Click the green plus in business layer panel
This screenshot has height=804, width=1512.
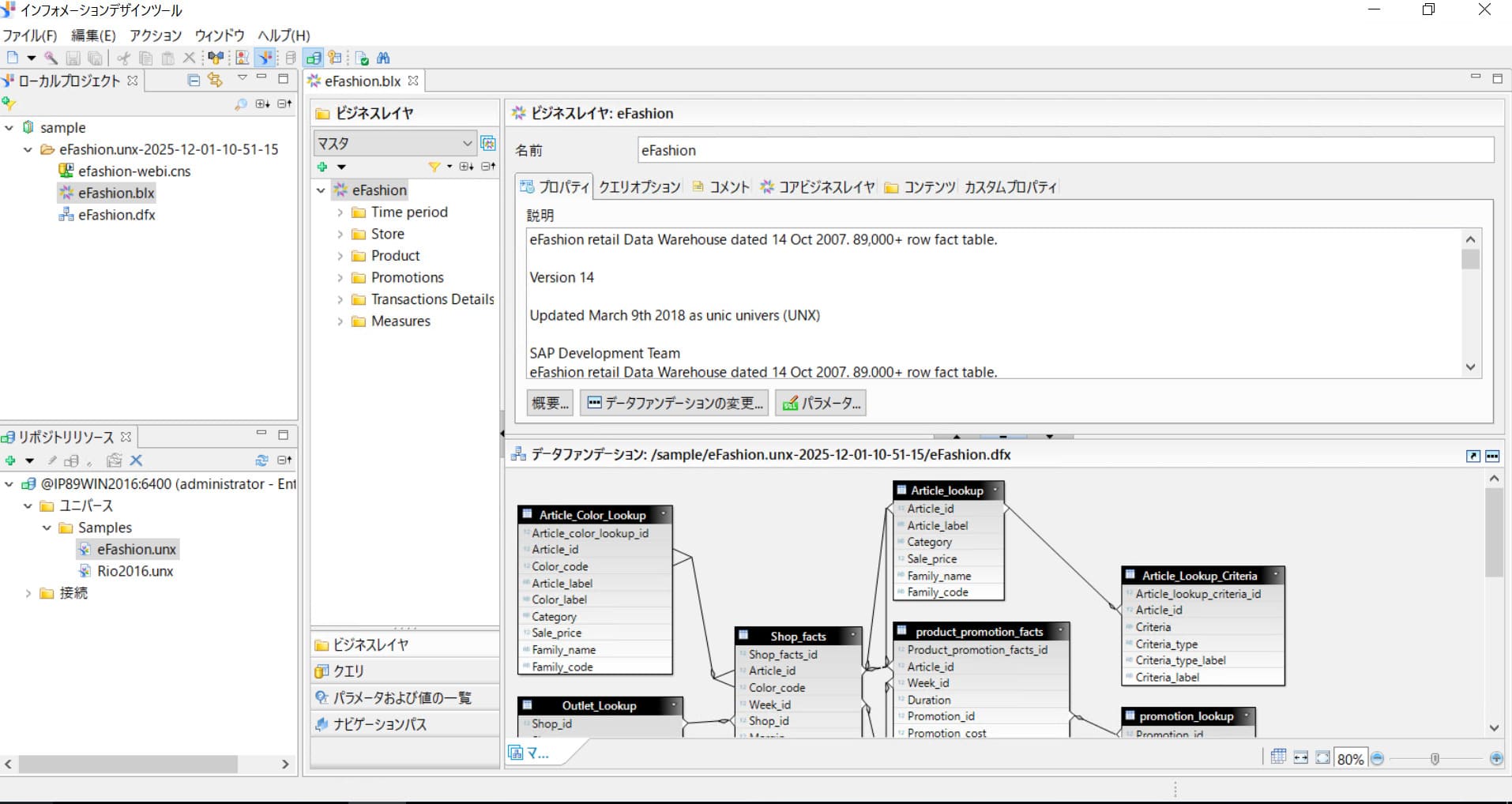tap(322, 167)
